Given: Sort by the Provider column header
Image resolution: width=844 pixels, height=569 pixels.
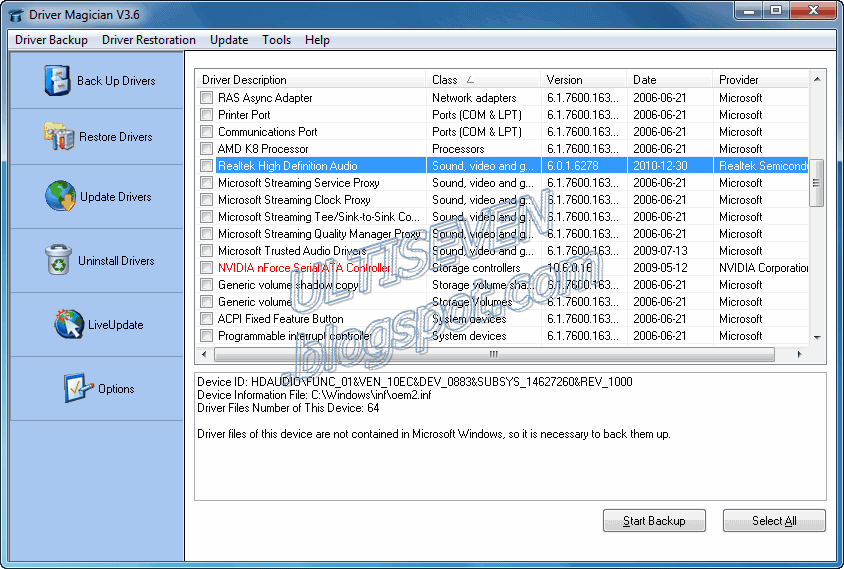Looking at the screenshot, I should 761,80.
